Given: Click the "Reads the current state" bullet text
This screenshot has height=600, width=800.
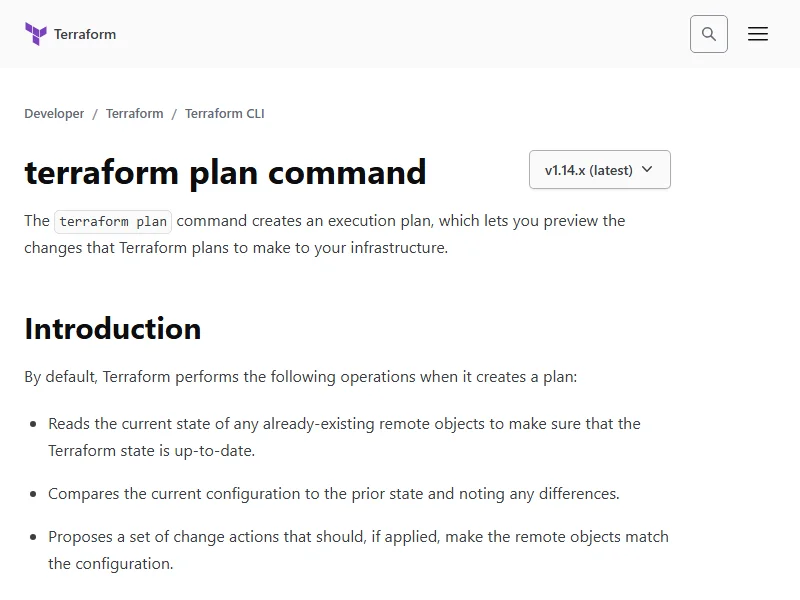Looking at the screenshot, I should pyautogui.click(x=344, y=424).
